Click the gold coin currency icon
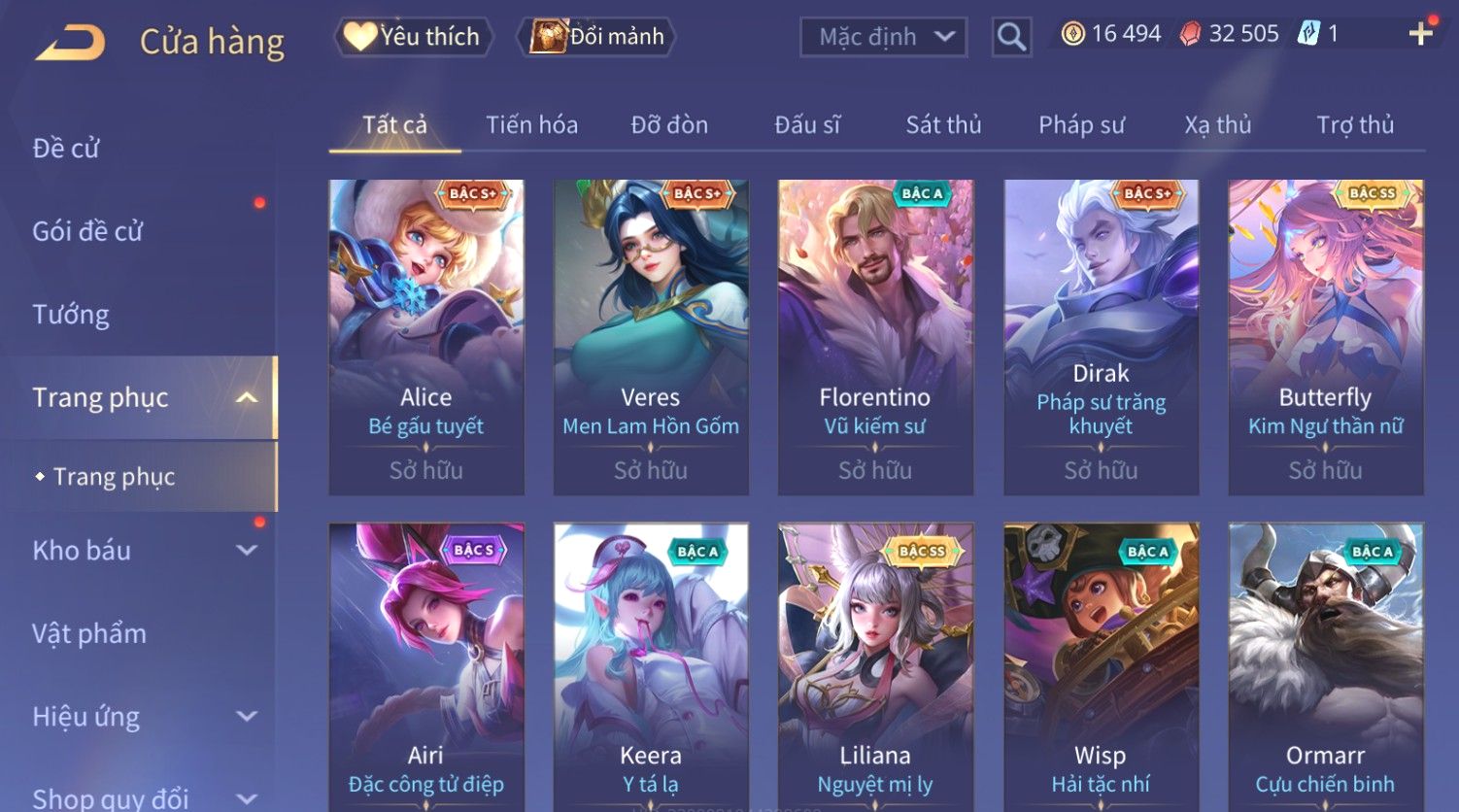The image size is (1459, 812). point(1072,34)
